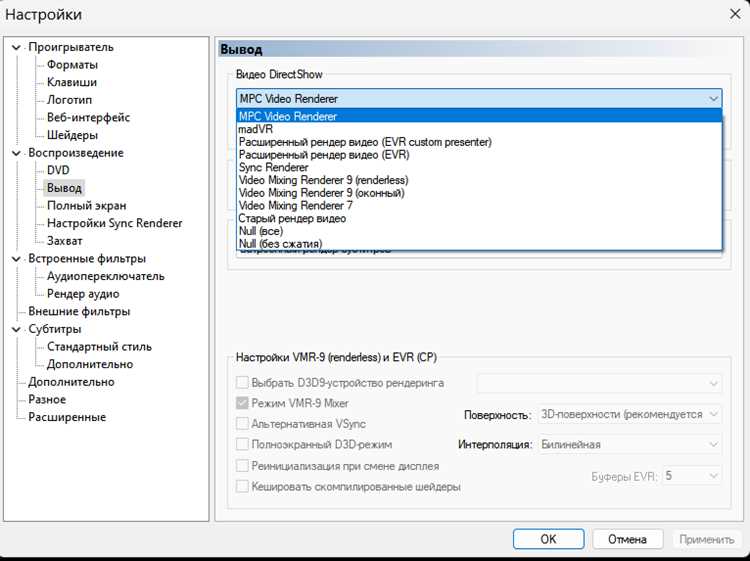Toggle Режим VMR-9 Mixer checkbox
Viewport: 750px width, 561px height.
tap(243, 403)
